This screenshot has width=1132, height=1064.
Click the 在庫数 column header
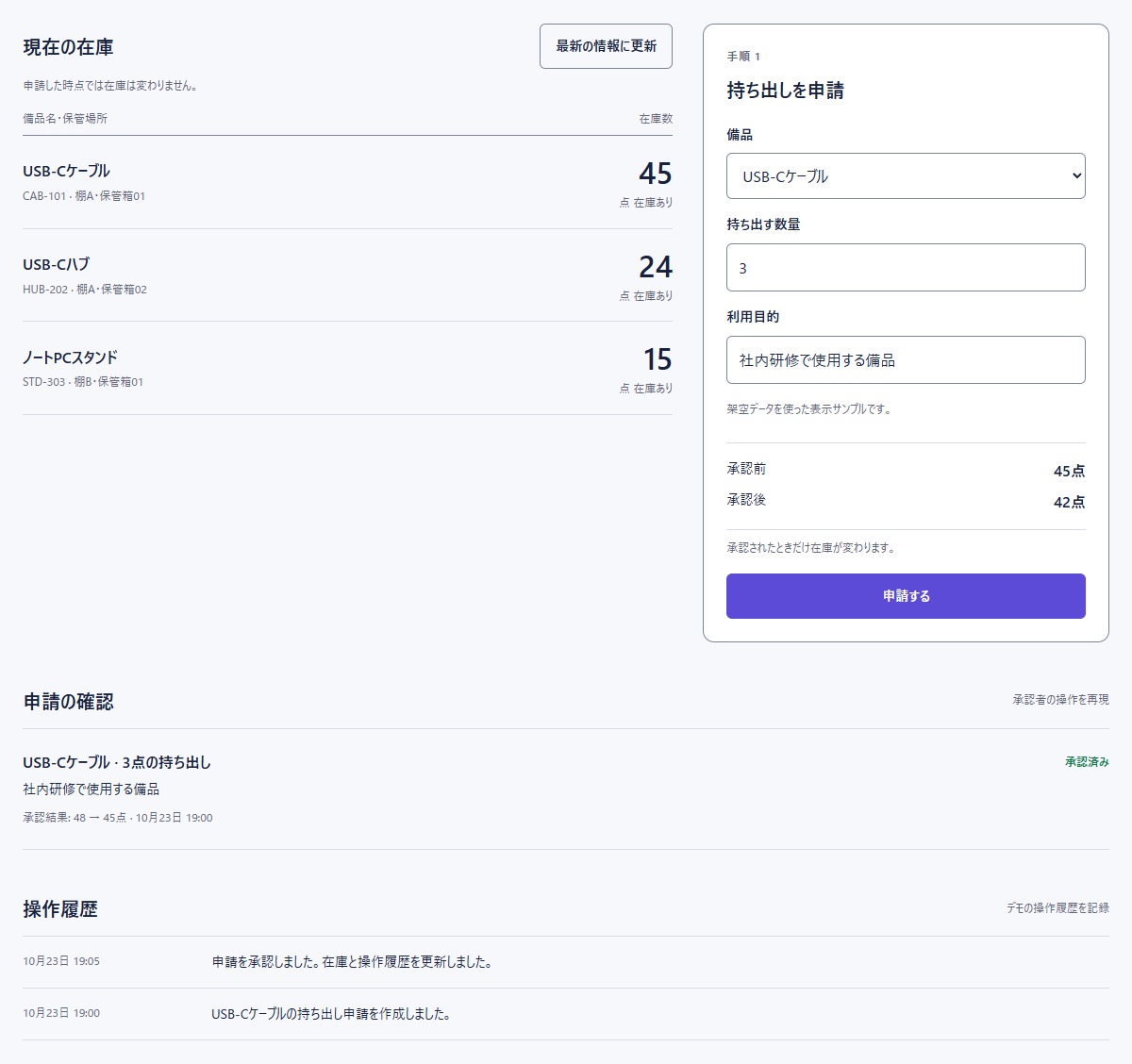coord(656,119)
